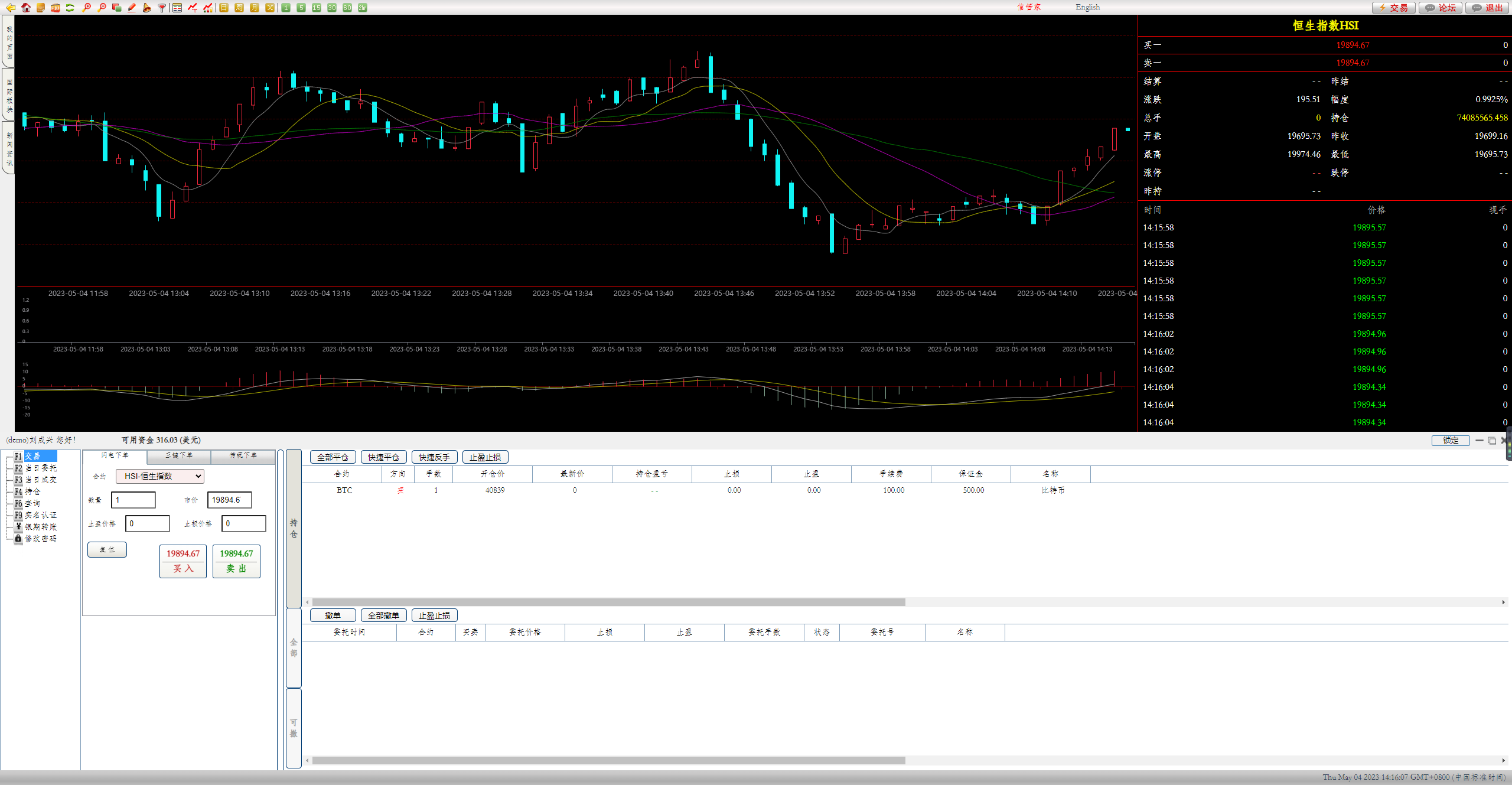Click the 锁定 lock button
This screenshot has width=1512, height=785.
point(1451,441)
